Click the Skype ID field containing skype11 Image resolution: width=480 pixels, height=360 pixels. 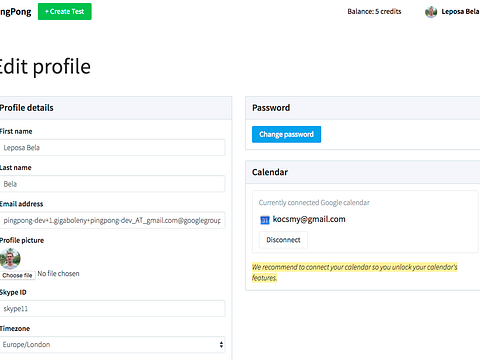(112, 309)
